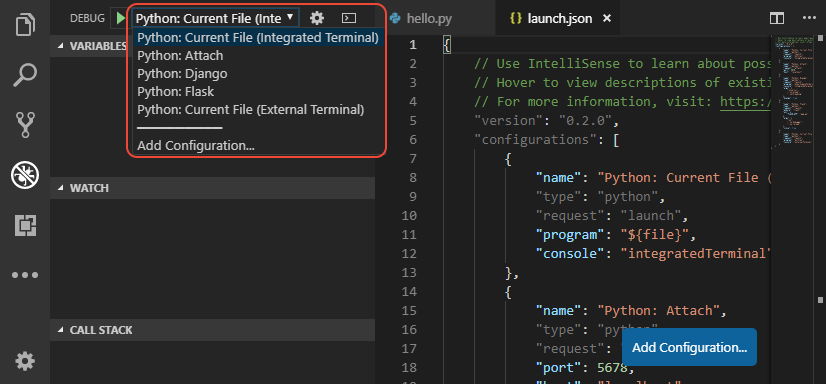Click the green Start Debugging arrow
This screenshot has width=826, height=384.
coord(121,18)
